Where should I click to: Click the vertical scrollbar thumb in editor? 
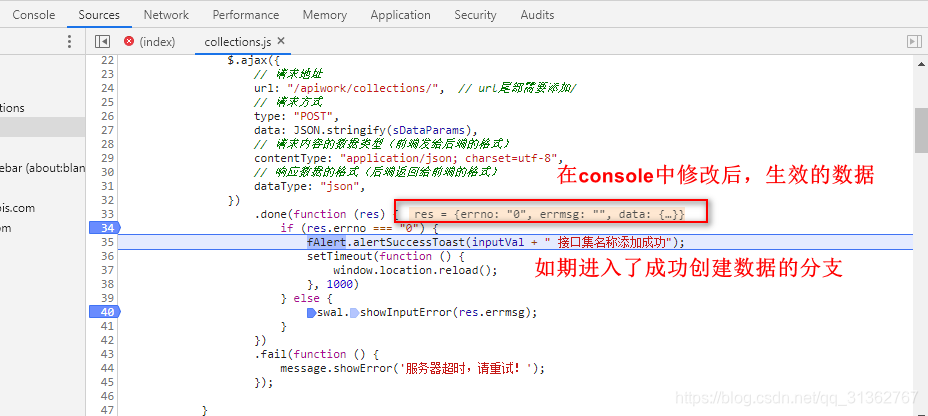[x=920, y=130]
